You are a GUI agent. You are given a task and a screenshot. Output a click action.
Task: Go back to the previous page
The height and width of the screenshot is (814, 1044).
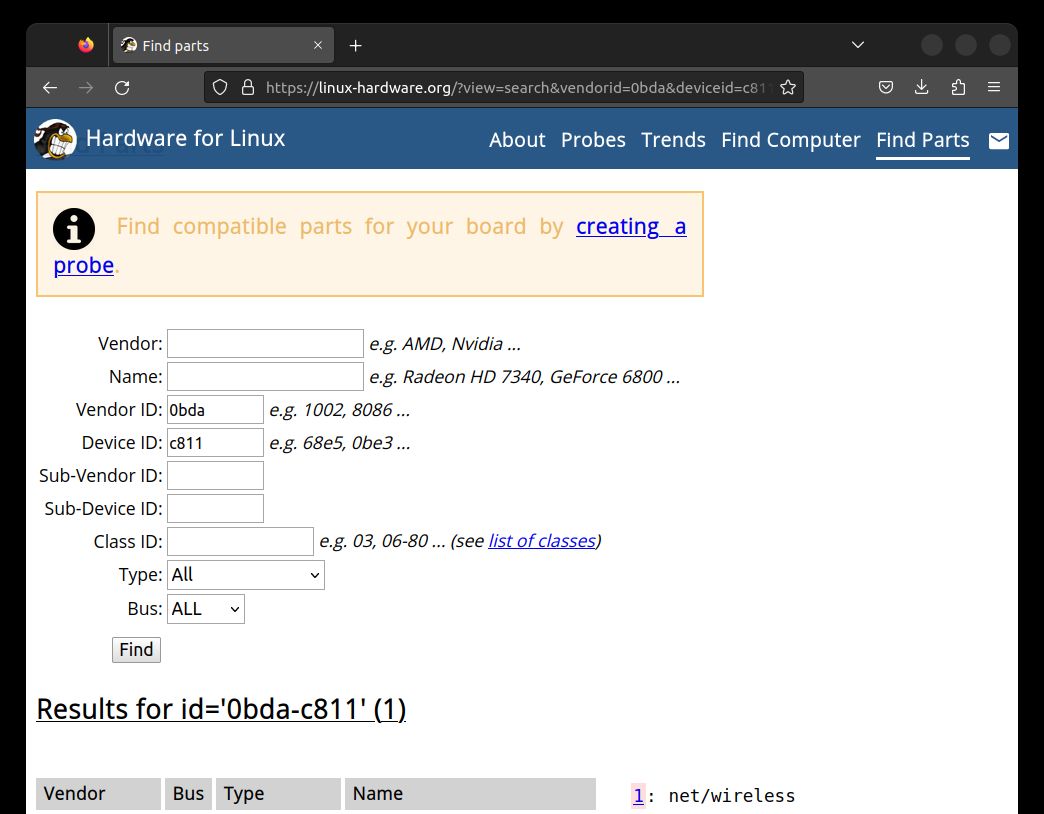50,88
